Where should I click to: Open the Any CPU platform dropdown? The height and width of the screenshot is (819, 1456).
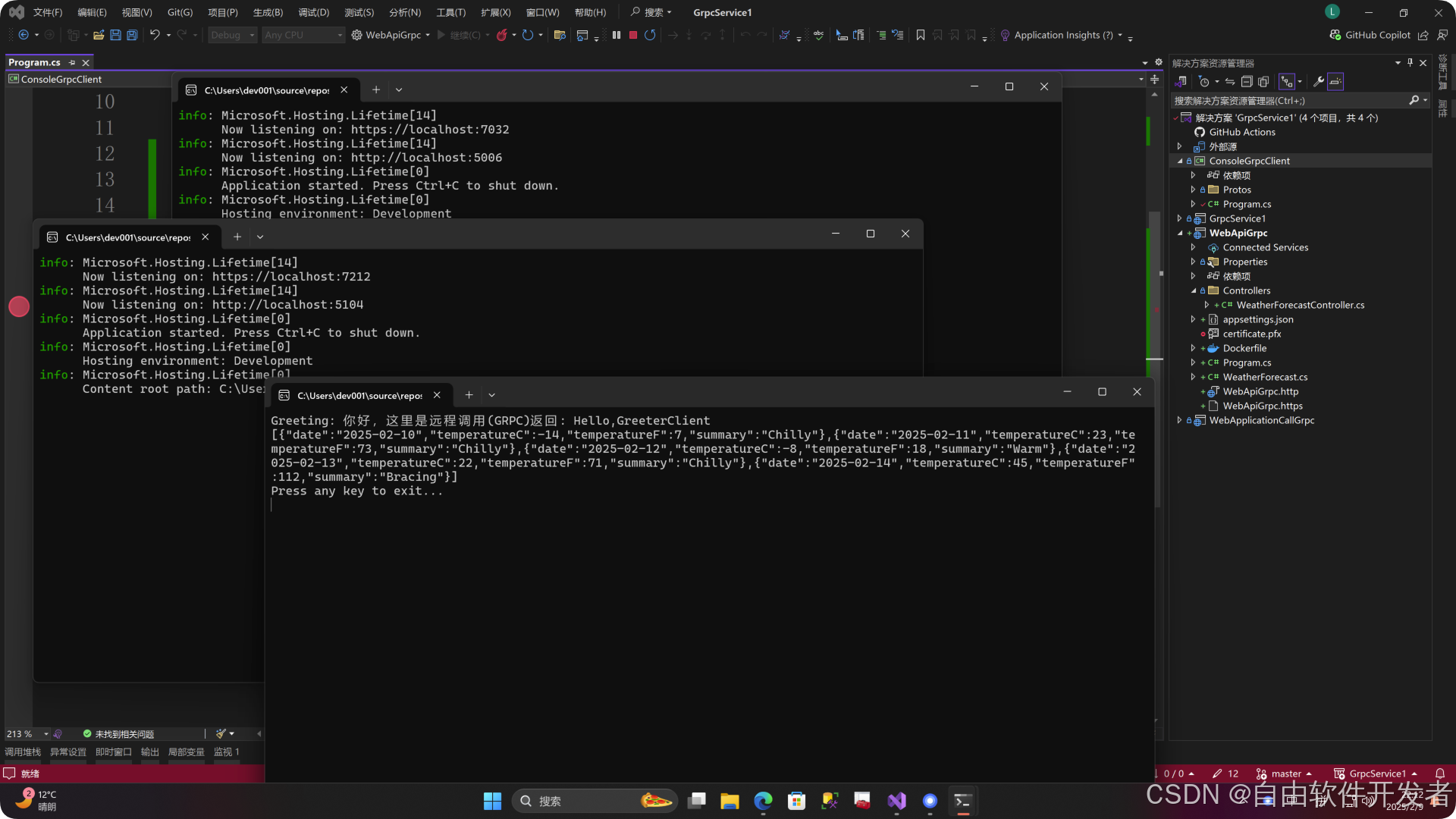pos(303,35)
